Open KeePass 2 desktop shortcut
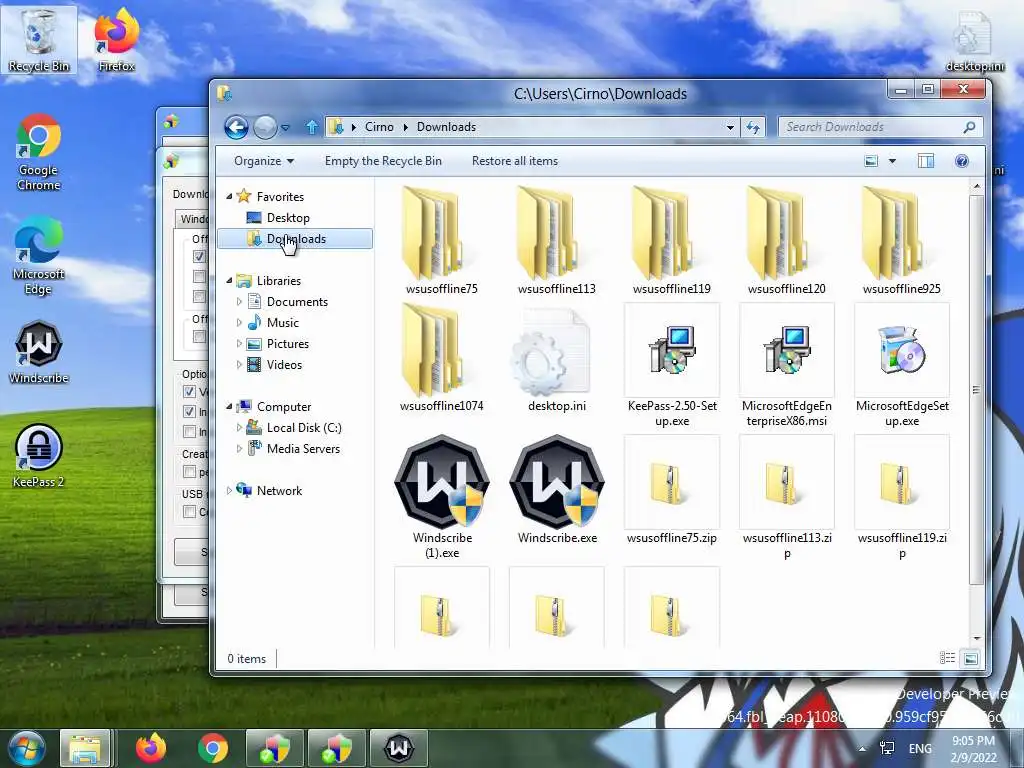This screenshot has width=1024, height=768. click(39, 456)
